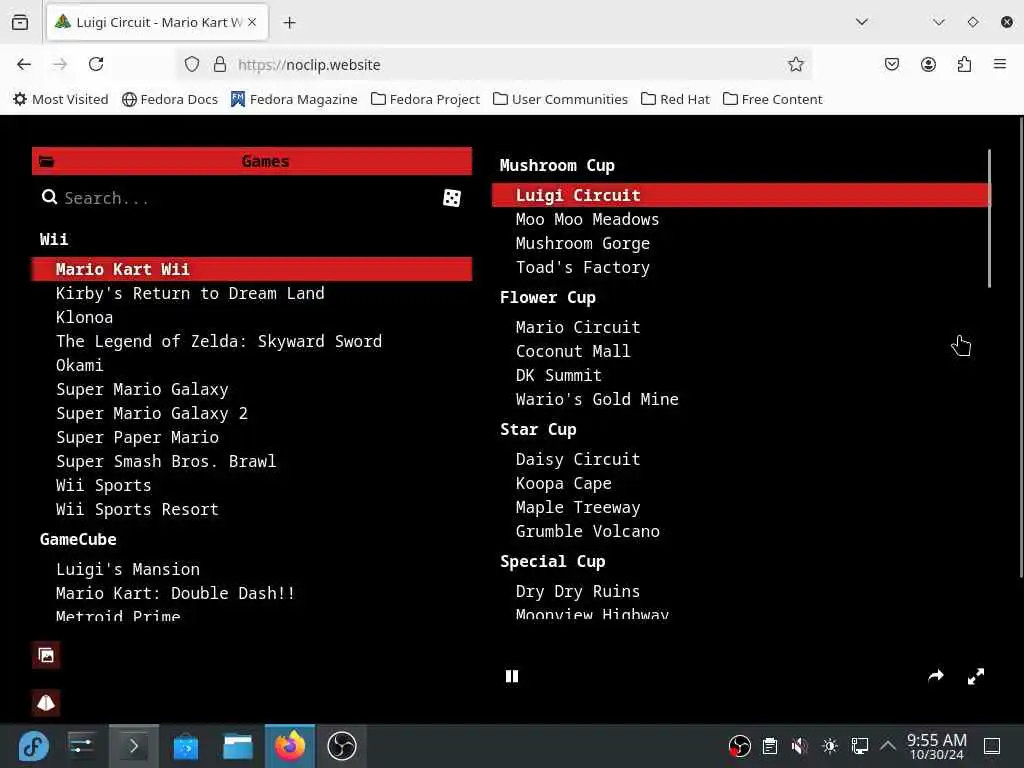The width and height of the screenshot is (1024, 768).
Task: Expand hidden system tray icons
Action: (x=888, y=745)
